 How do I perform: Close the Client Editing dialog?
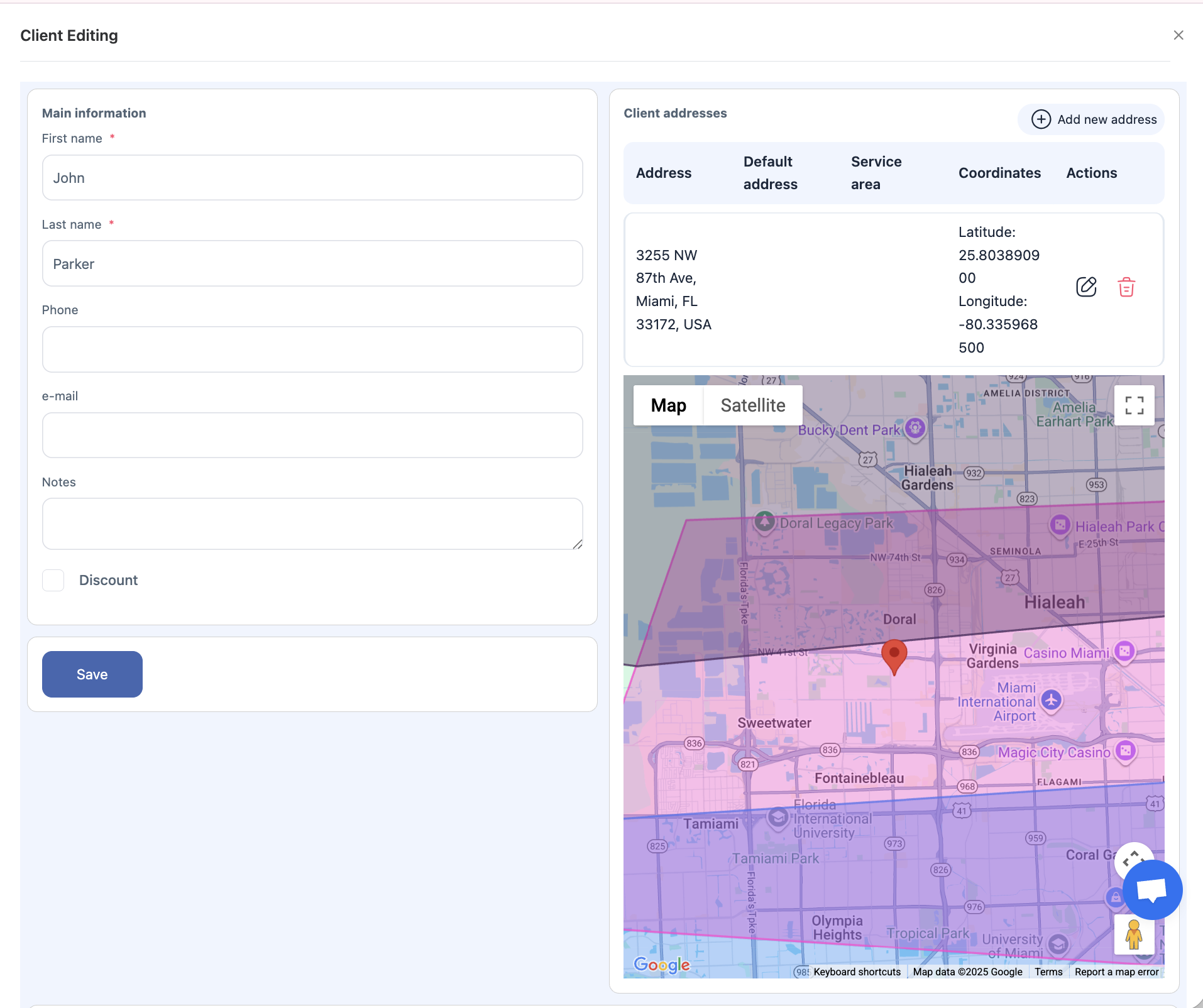[x=1178, y=35]
